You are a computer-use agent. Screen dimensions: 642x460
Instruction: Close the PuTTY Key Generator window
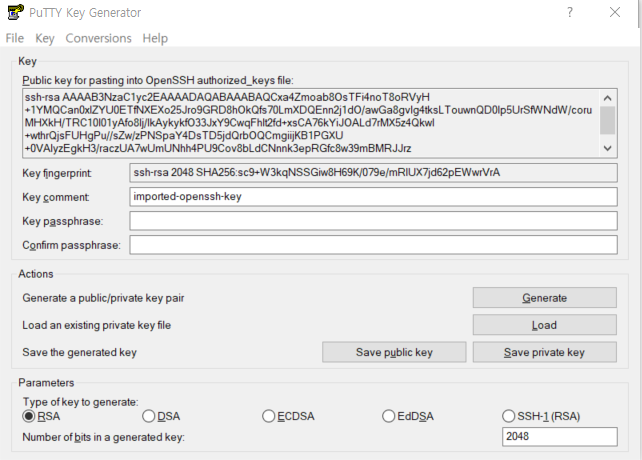tap(615, 12)
